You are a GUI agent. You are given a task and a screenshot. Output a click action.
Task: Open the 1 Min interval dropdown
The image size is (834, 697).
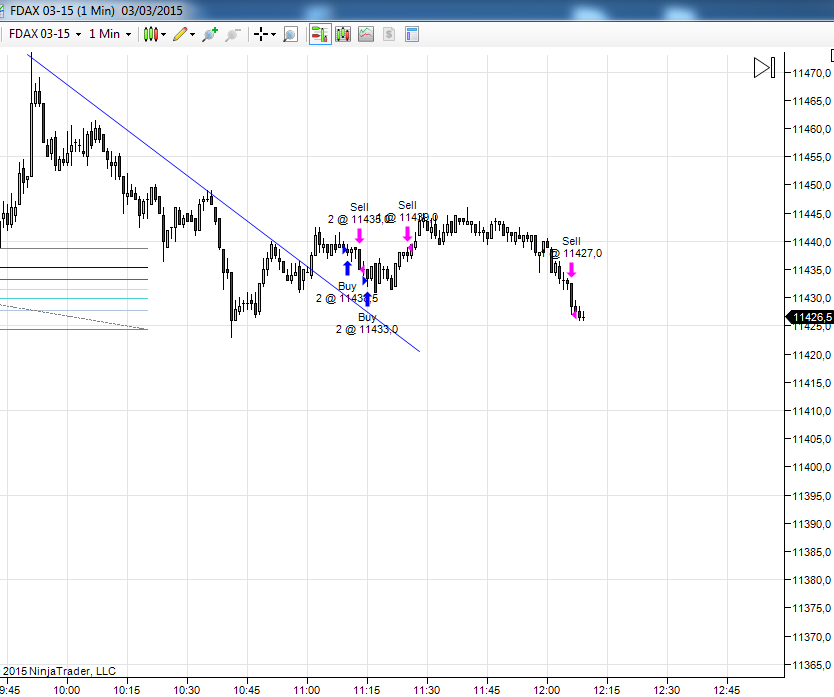pyautogui.click(x=110, y=34)
